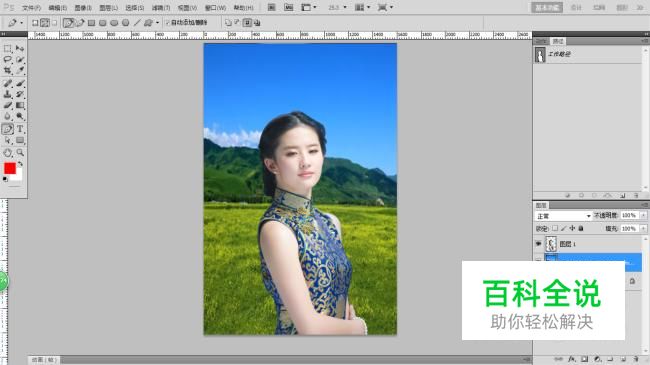Select the Pen tool in toolbox
650x365 pixels.
coord(7,129)
